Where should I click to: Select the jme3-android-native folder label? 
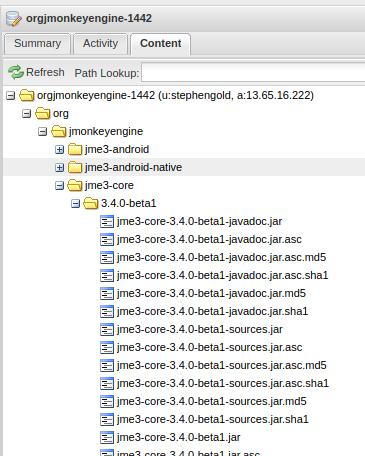click(133, 167)
